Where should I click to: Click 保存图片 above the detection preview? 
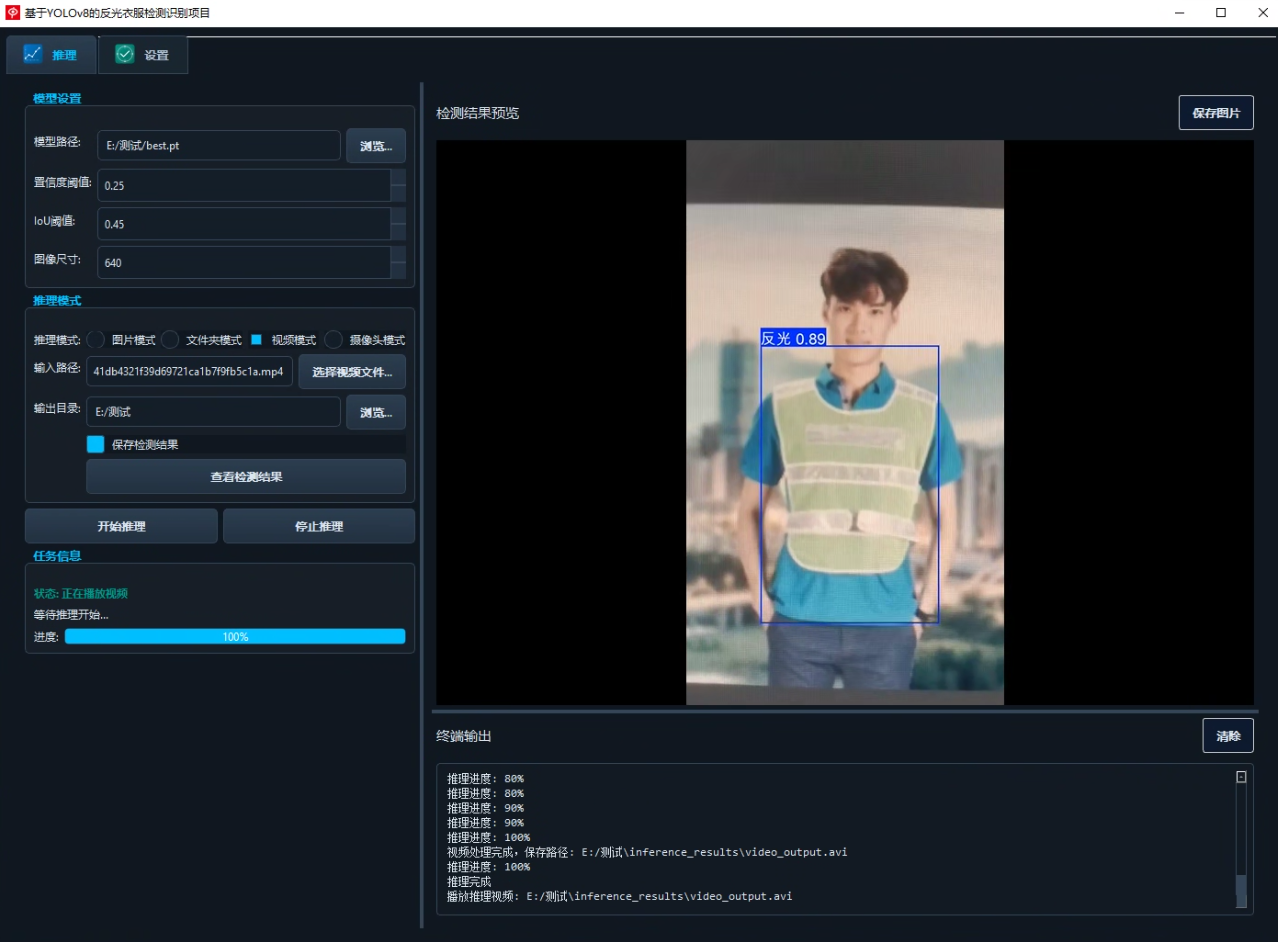1216,113
